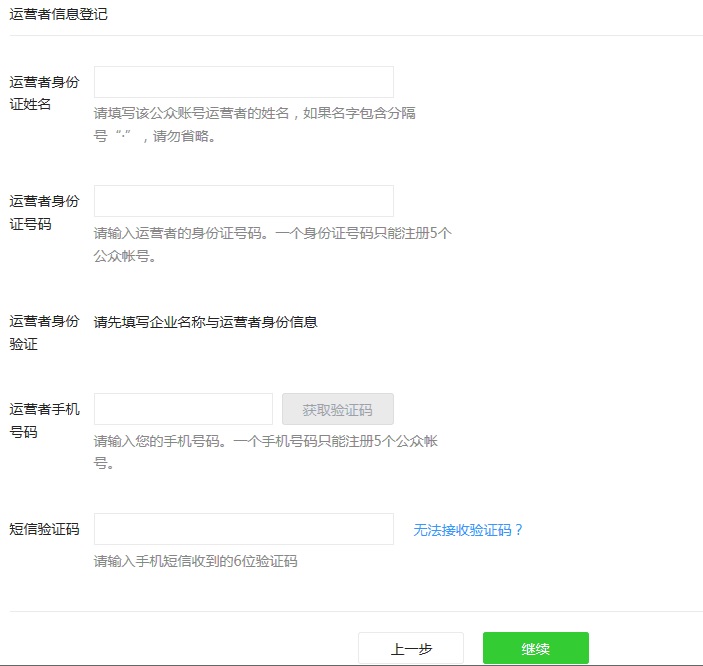The width and height of the screenshot is (703, 666).
Task: Click the 运营者身份证姓名 input field
Action: (243, 82)
